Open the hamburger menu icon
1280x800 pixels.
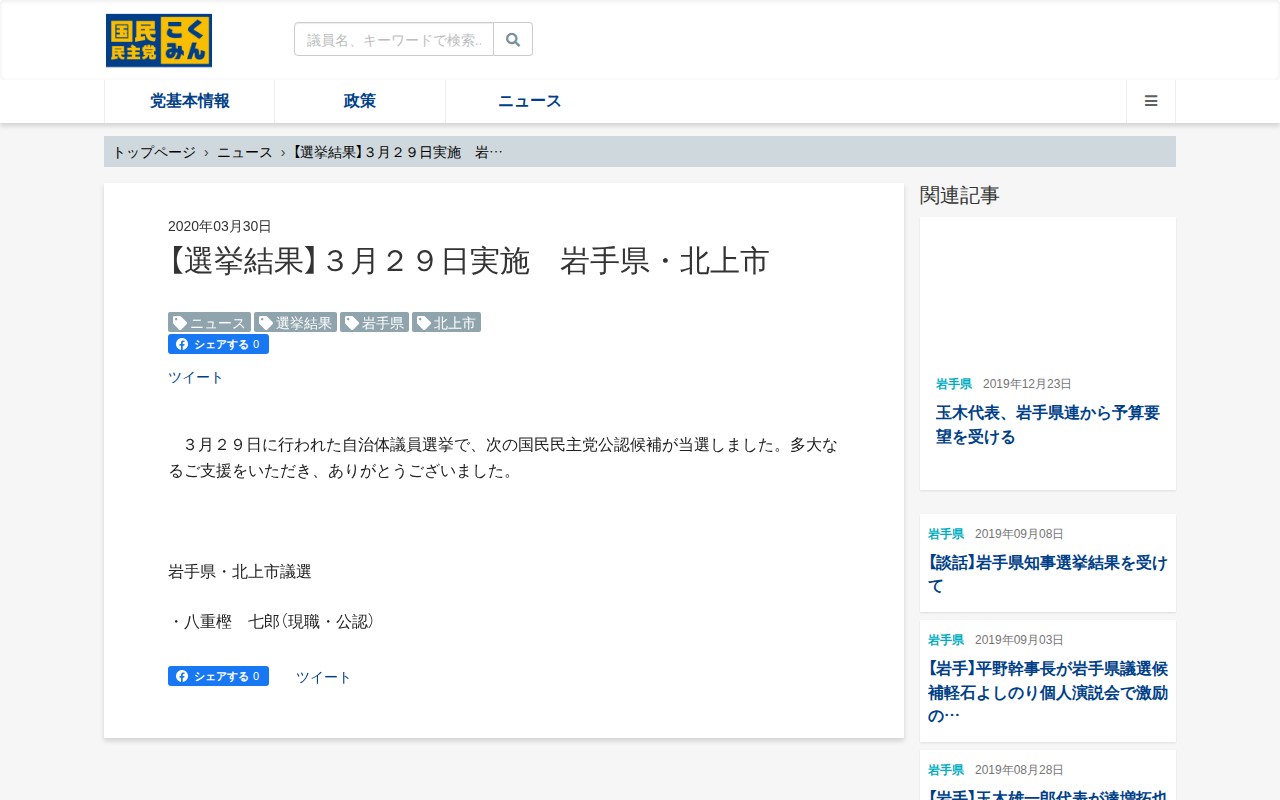tap(1151, 101)
